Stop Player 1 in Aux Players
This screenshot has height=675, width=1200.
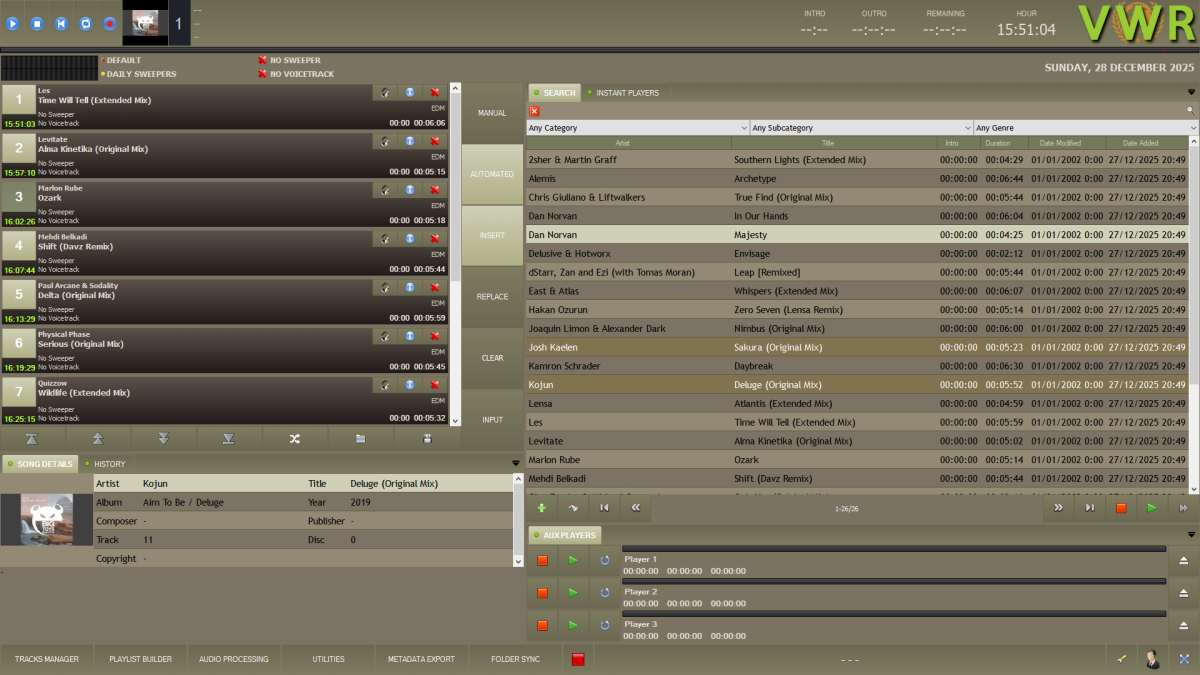pyautogui.click(x=542, y=560)
